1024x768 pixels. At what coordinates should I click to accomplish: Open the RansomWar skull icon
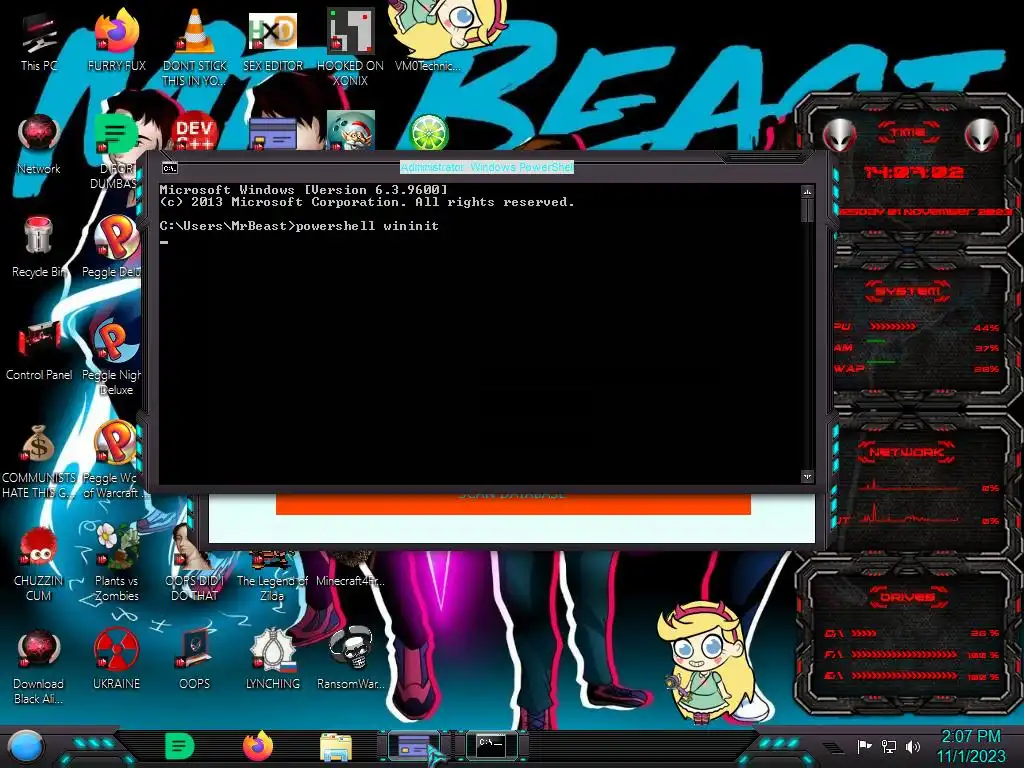click(351, 658)
